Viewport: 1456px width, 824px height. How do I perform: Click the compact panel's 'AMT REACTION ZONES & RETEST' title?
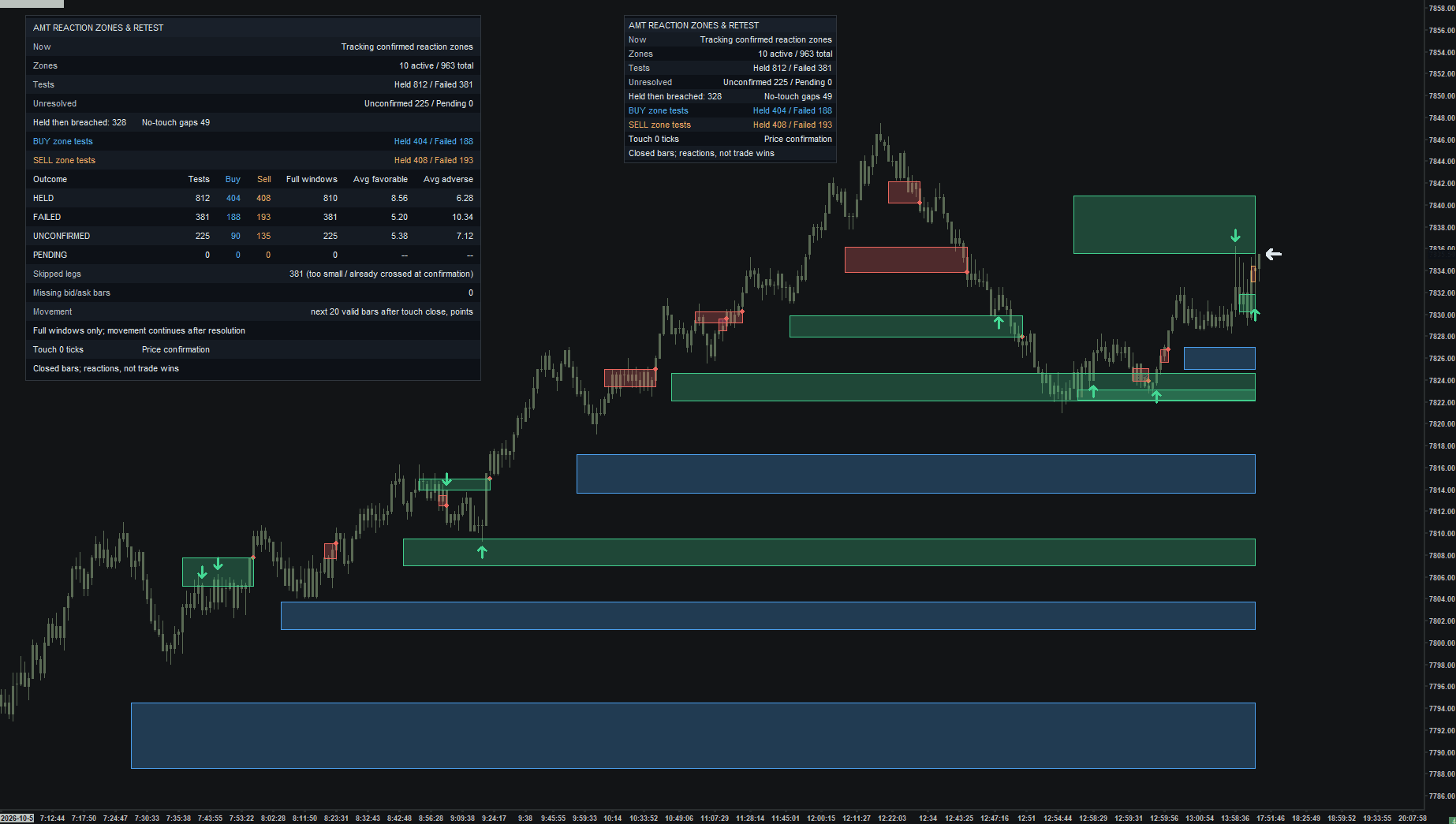(x=693, y=25)
